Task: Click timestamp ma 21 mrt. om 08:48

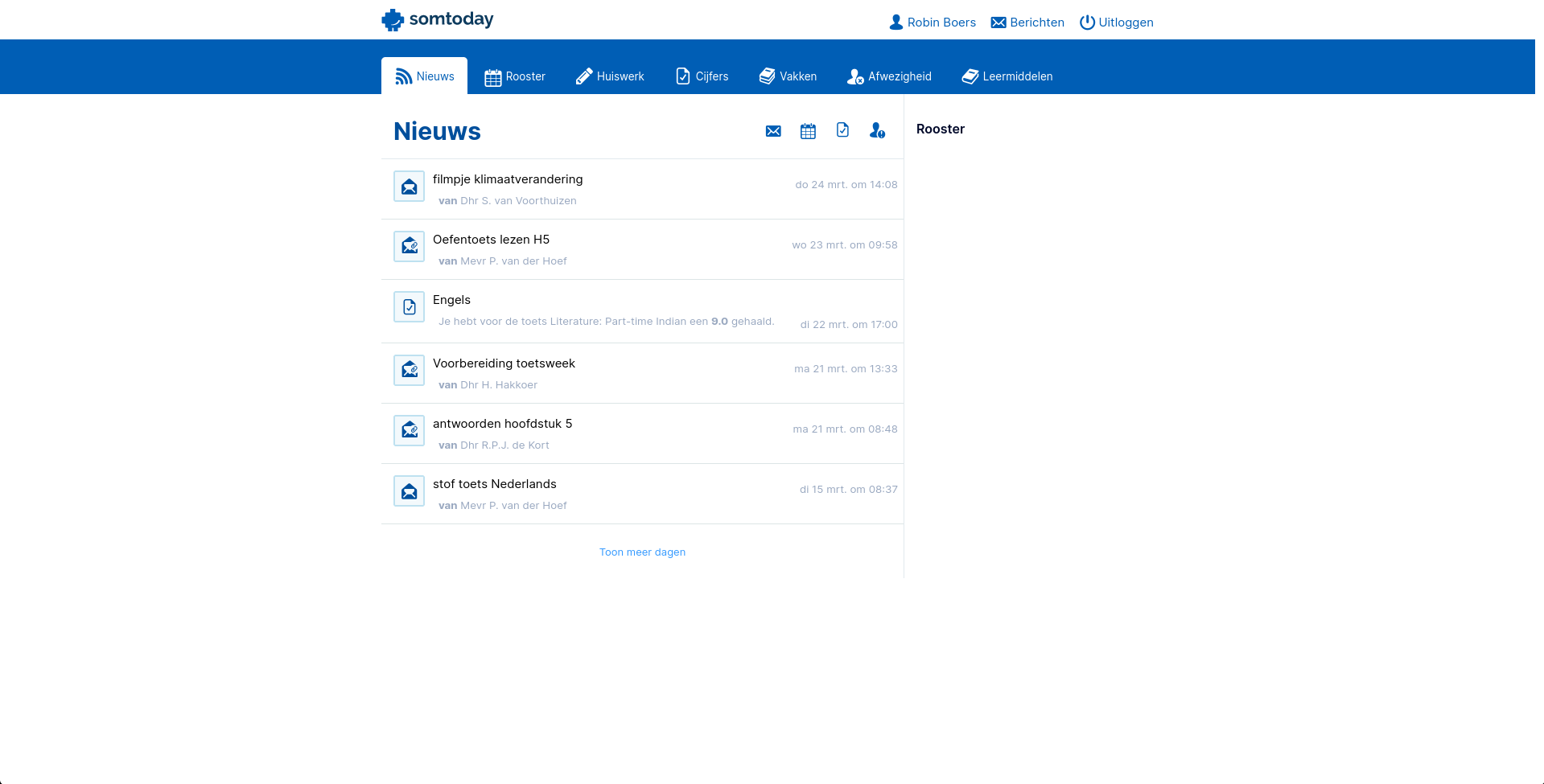Action: tap(845, 429)
